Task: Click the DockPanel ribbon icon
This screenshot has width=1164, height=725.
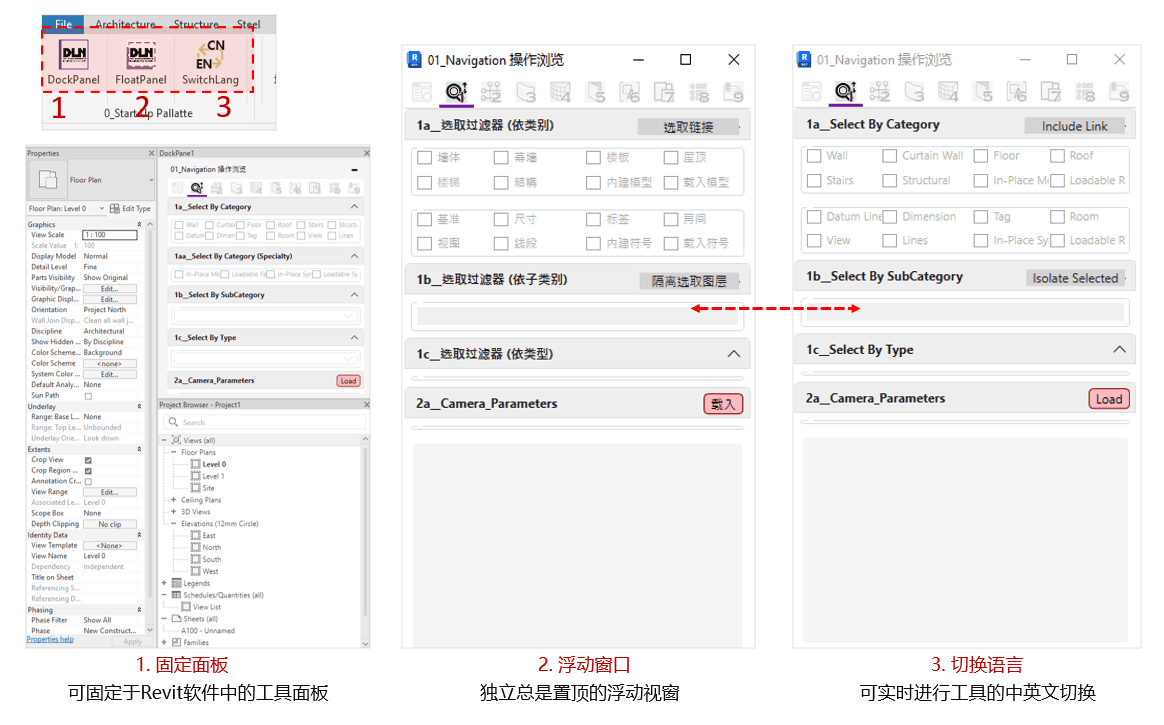Action: click(x=74, y=56)
